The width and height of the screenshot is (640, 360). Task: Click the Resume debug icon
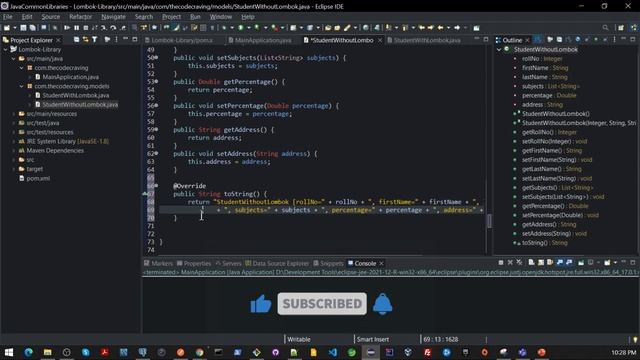pyautogui.click(x=67, y=28)
